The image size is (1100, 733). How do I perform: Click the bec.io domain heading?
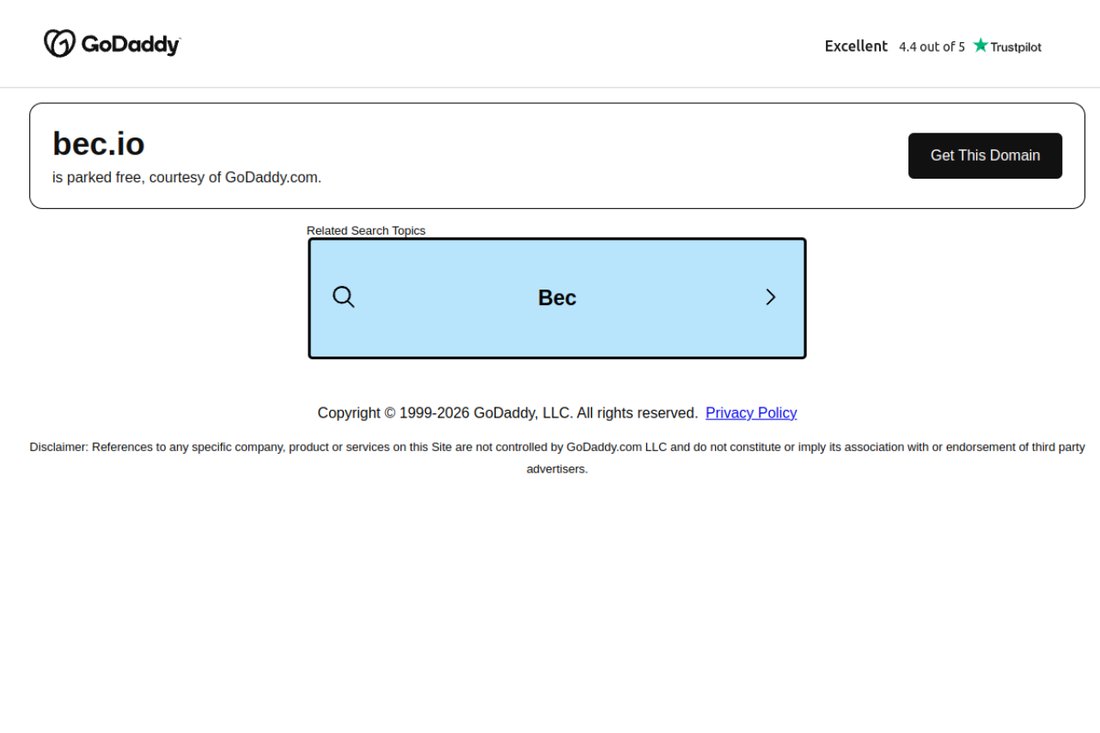98,144
